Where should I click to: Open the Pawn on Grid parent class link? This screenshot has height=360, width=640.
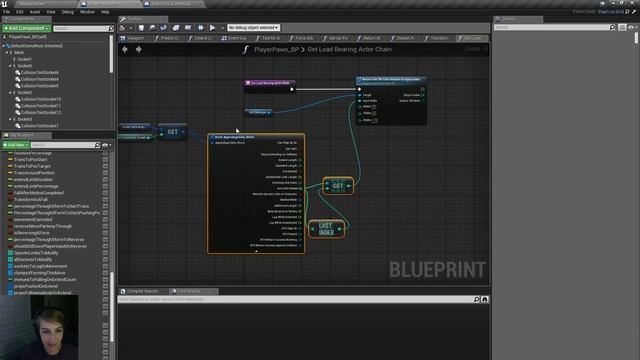611,12
